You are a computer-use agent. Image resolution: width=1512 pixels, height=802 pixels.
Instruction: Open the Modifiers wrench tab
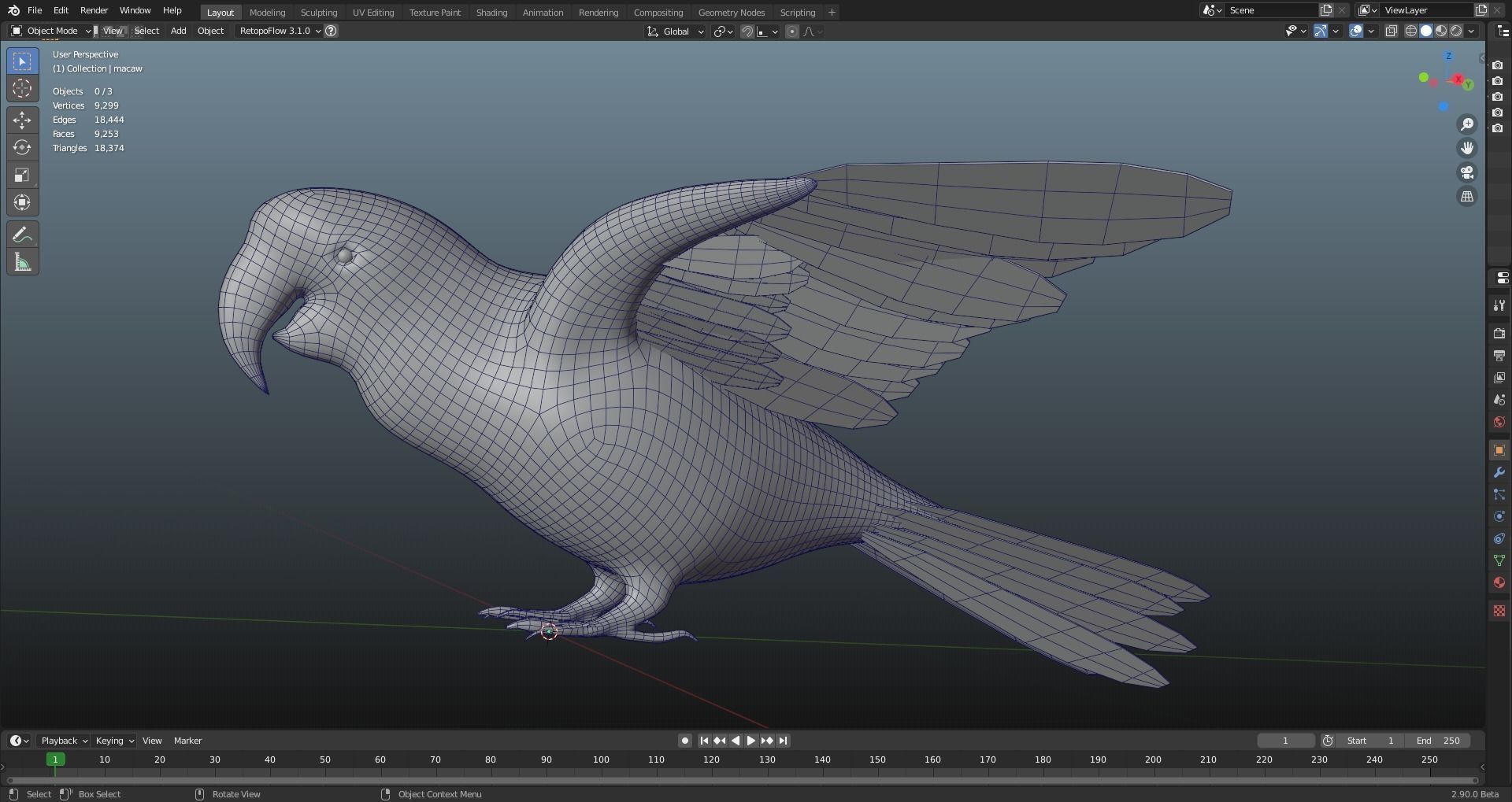tap(1499, 472)
